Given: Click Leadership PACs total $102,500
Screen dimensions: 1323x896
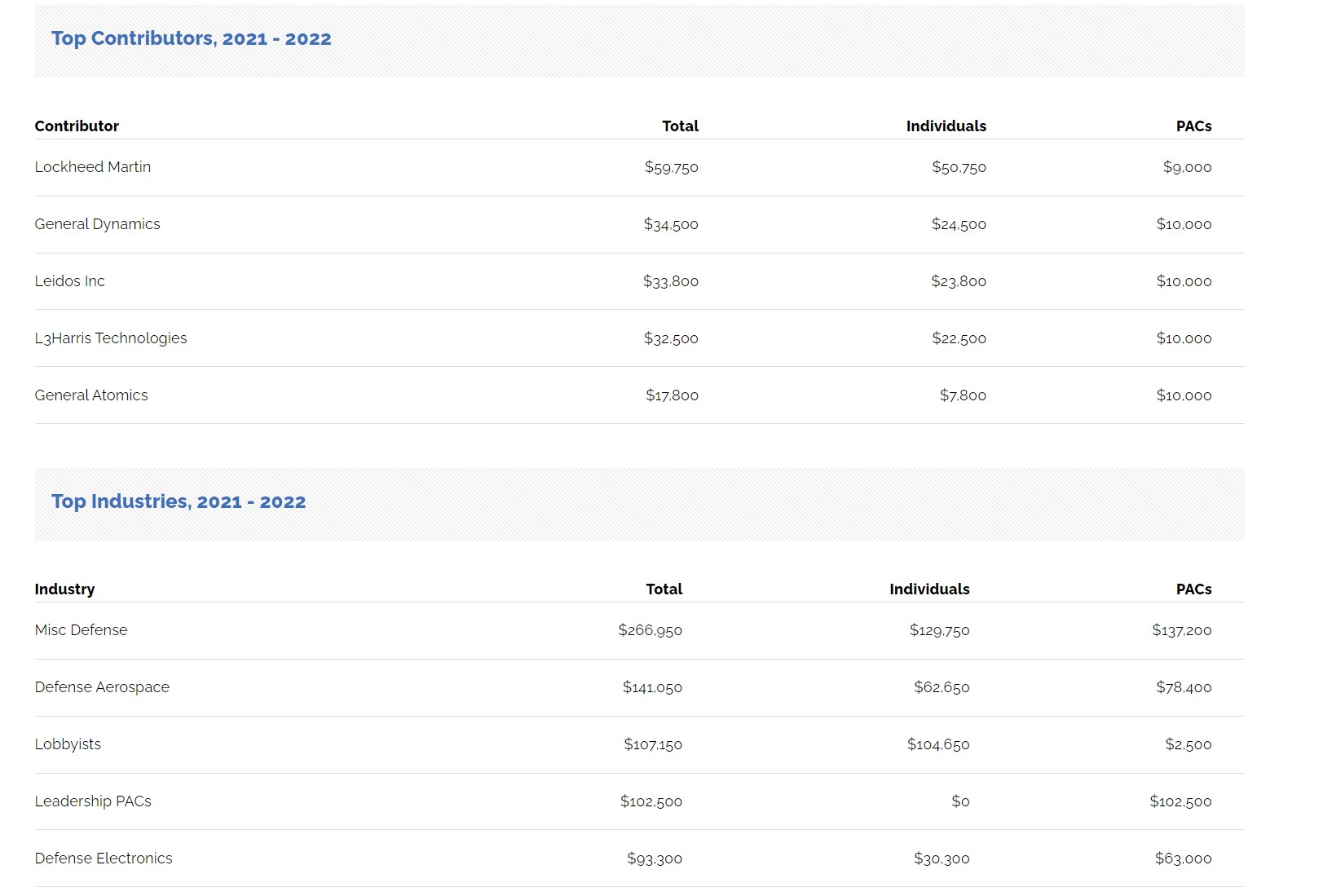Looking at the screenshot, I should (x=651, y=801).
